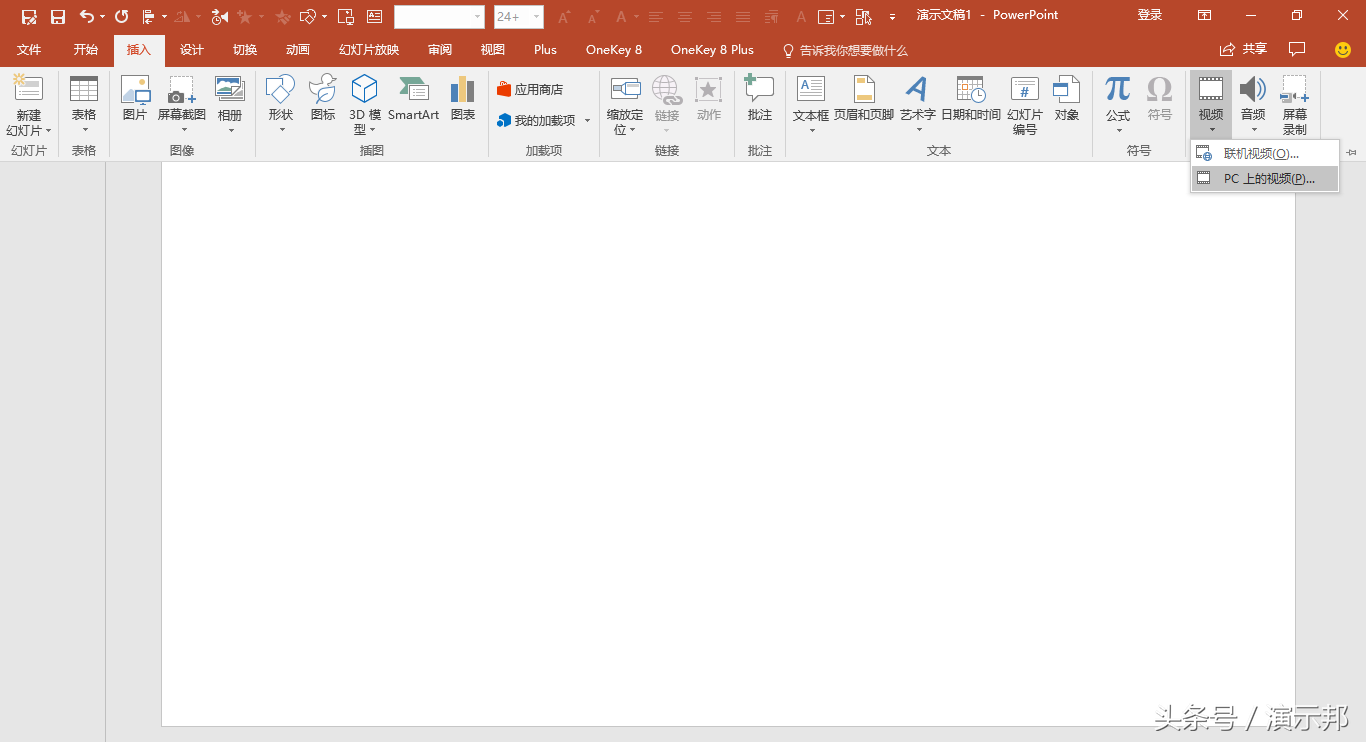Select Online Video (联机视频) menu item

[x=1265, y=154]
